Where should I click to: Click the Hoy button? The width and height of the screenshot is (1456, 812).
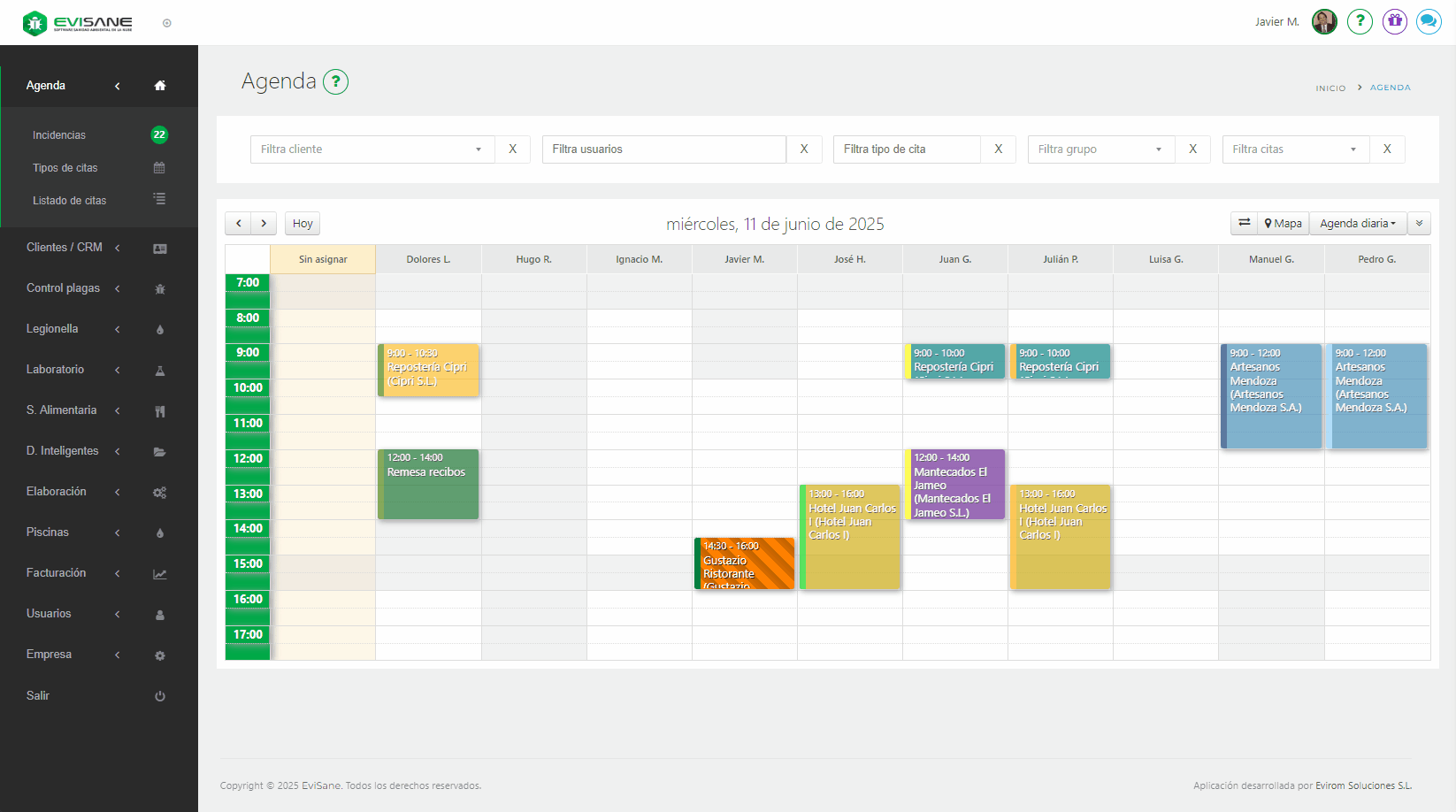click(303, 224)
